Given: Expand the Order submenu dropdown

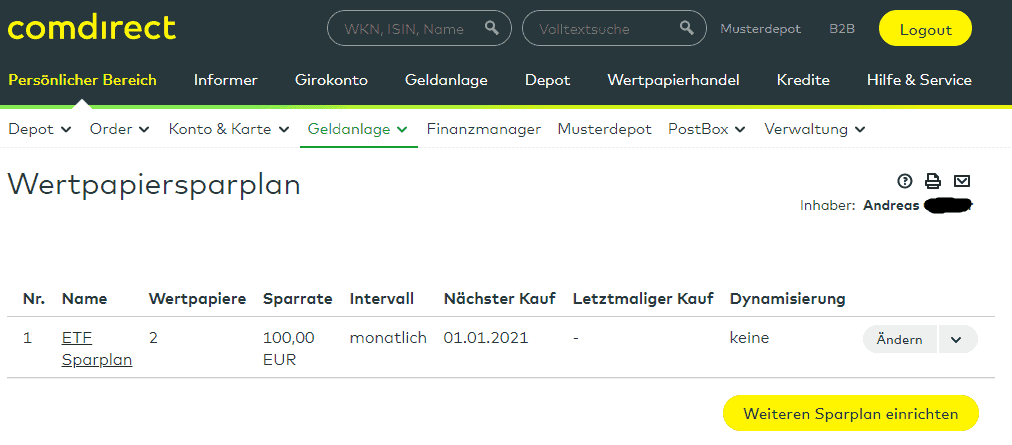Looking at the screenshot, I should [119, 129].
